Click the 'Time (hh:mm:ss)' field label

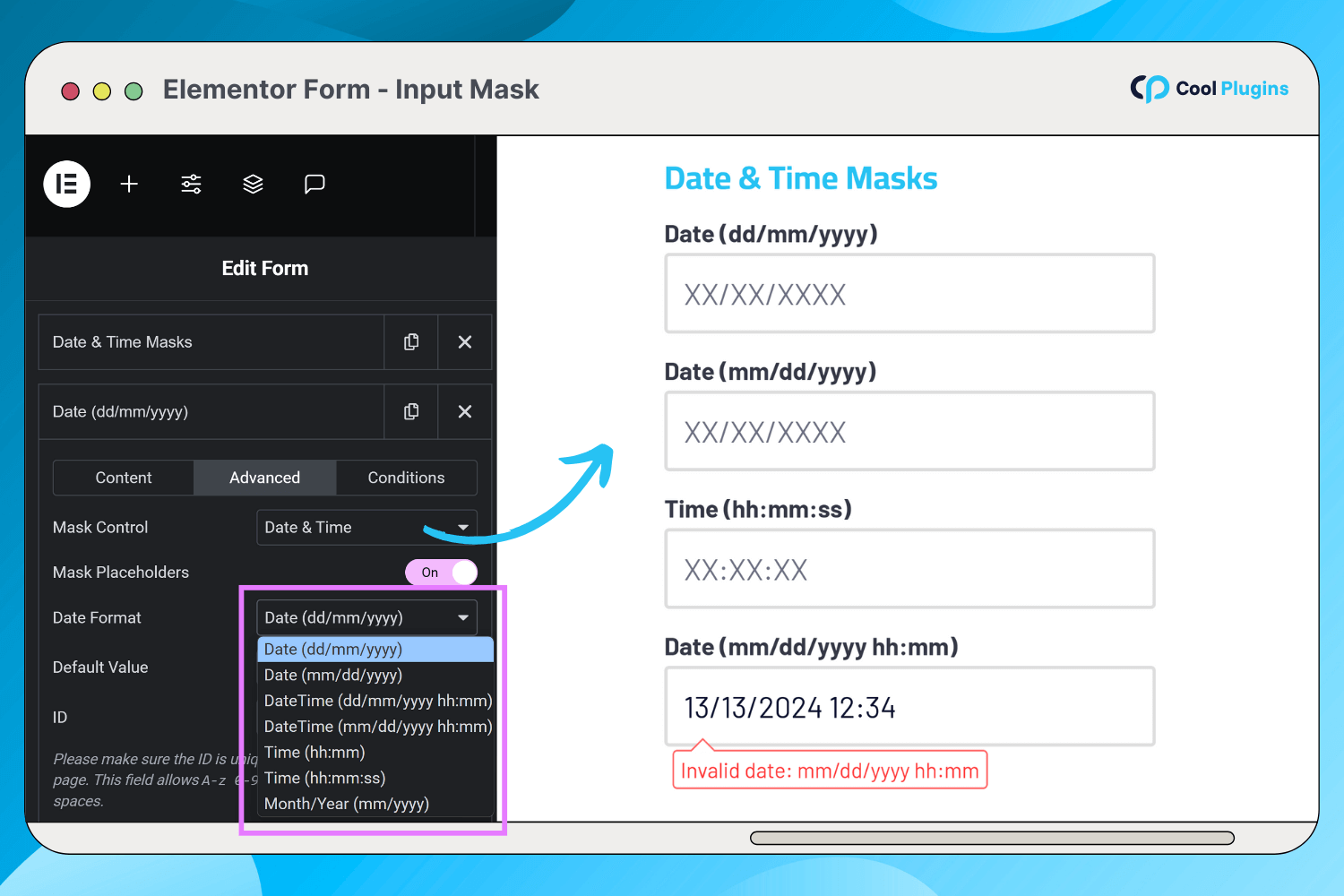[758, 510]
